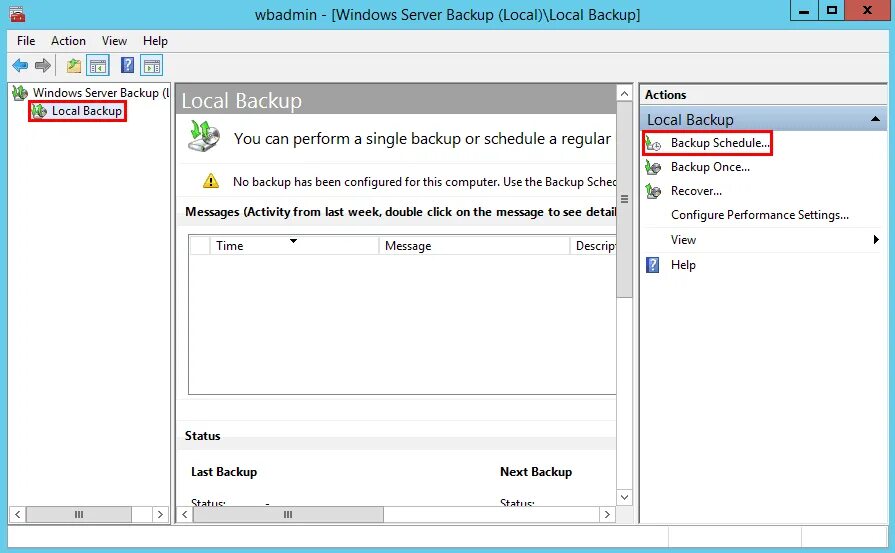Click the Recover action icon
895x553 pixels.
click(653, 191)
